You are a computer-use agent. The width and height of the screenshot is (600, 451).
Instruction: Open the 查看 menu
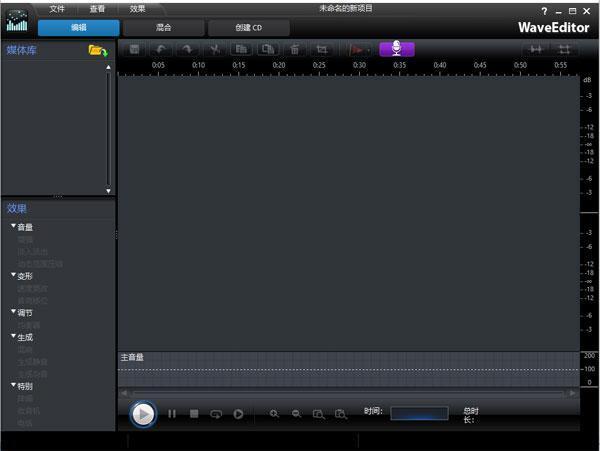point(97,8)
